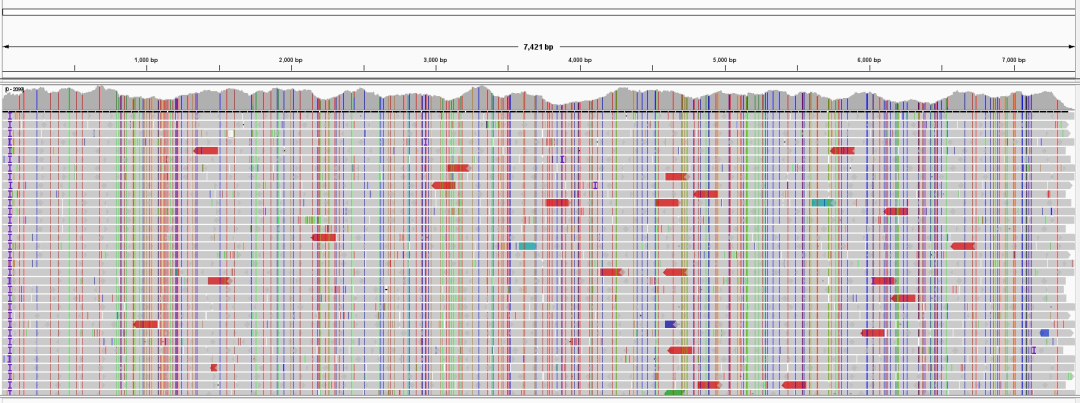Select the green read at the bottom
This screenshot has height=403, width=1080.
(x=675, y=393)
